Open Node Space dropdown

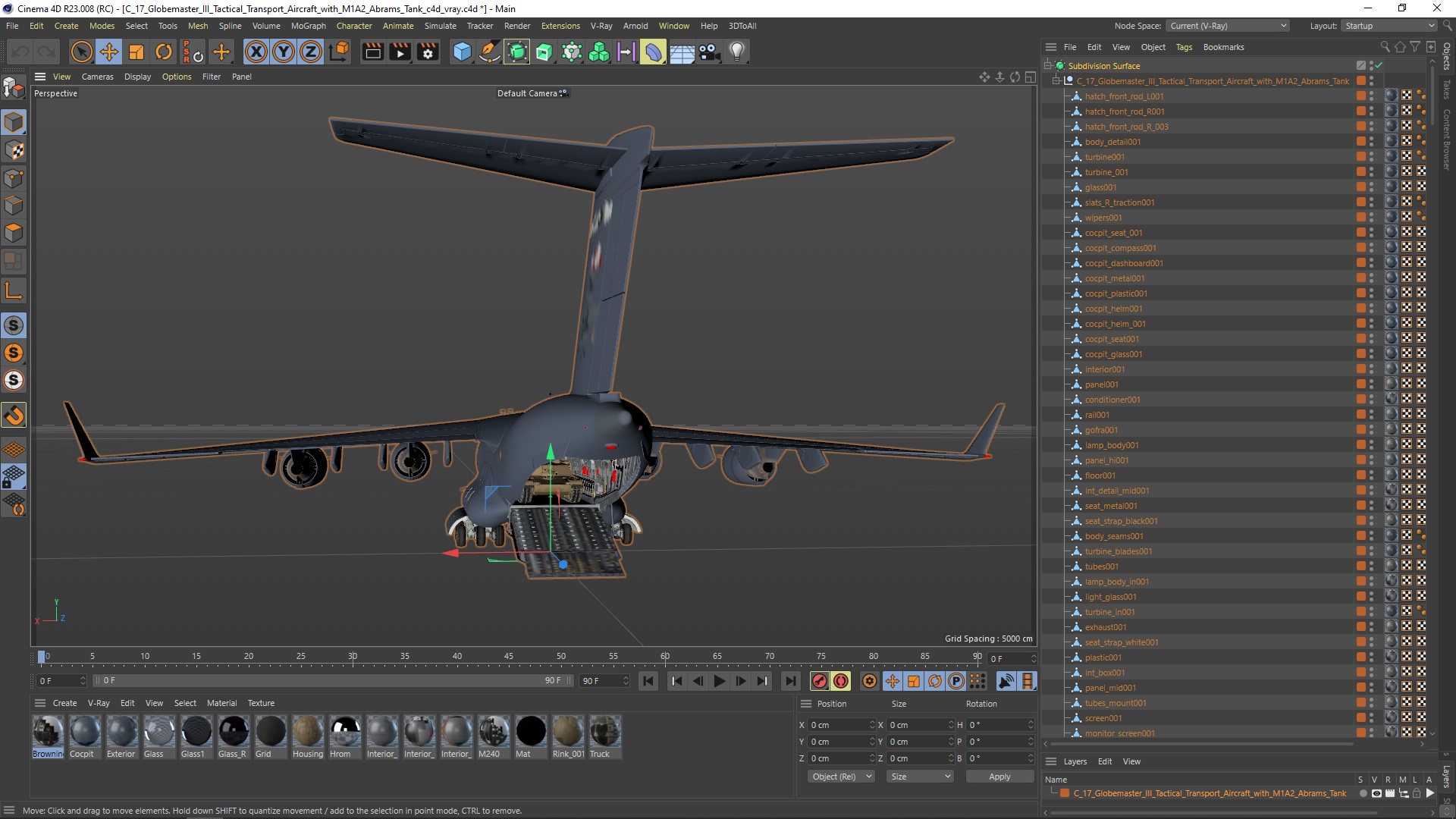point(1228,26)
